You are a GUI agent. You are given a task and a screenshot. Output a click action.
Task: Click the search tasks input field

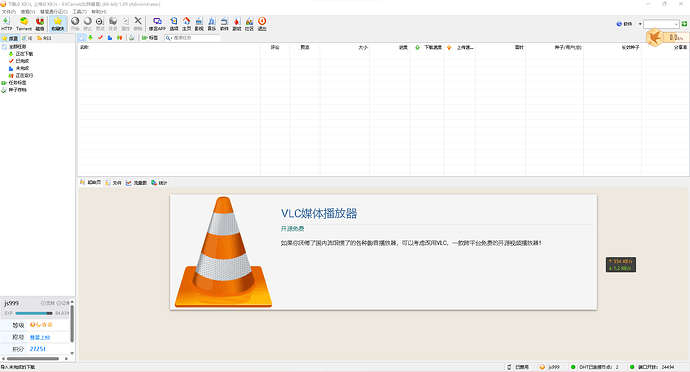tap(192, 38)
